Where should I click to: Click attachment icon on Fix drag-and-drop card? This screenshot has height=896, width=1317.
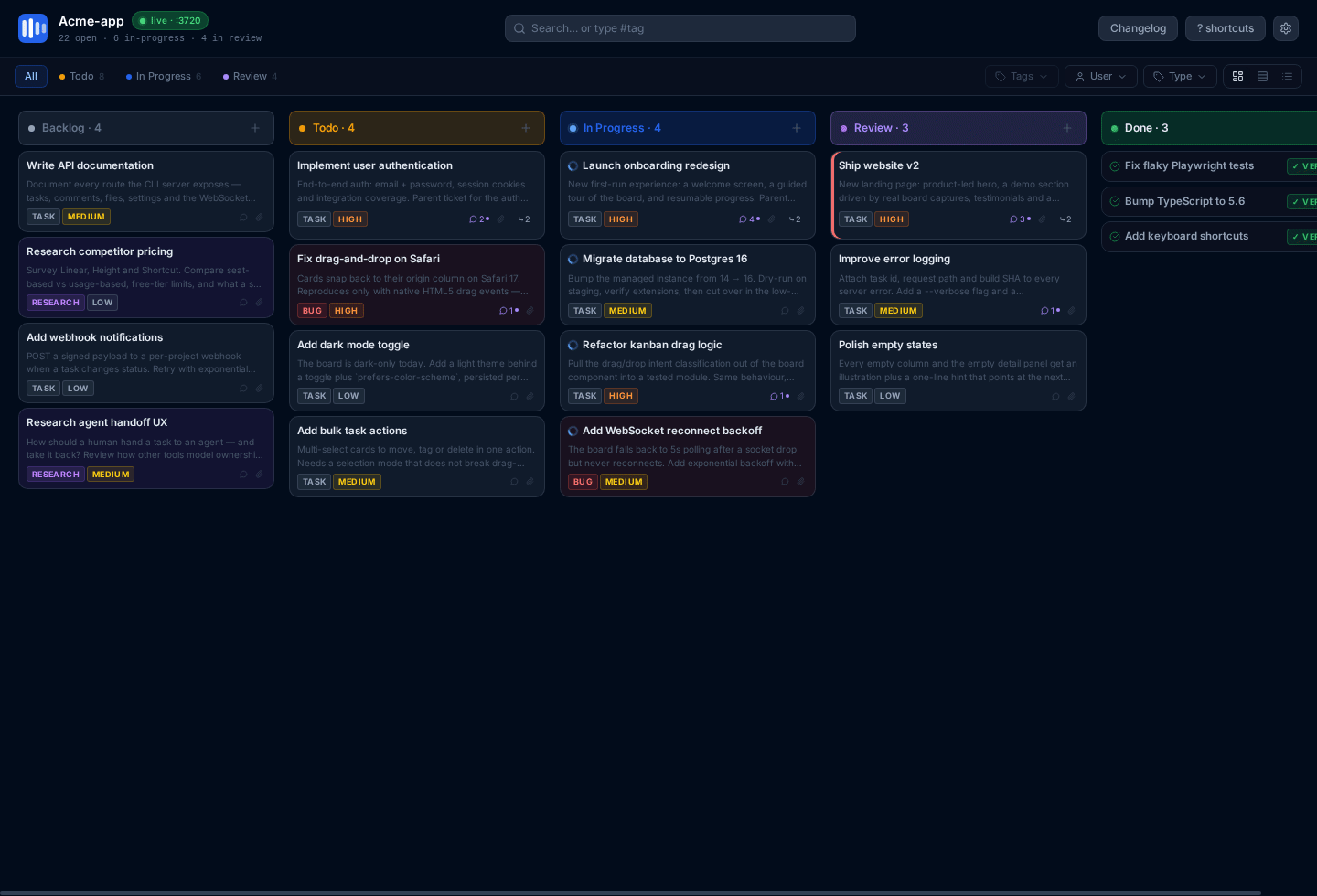[530, 311]
